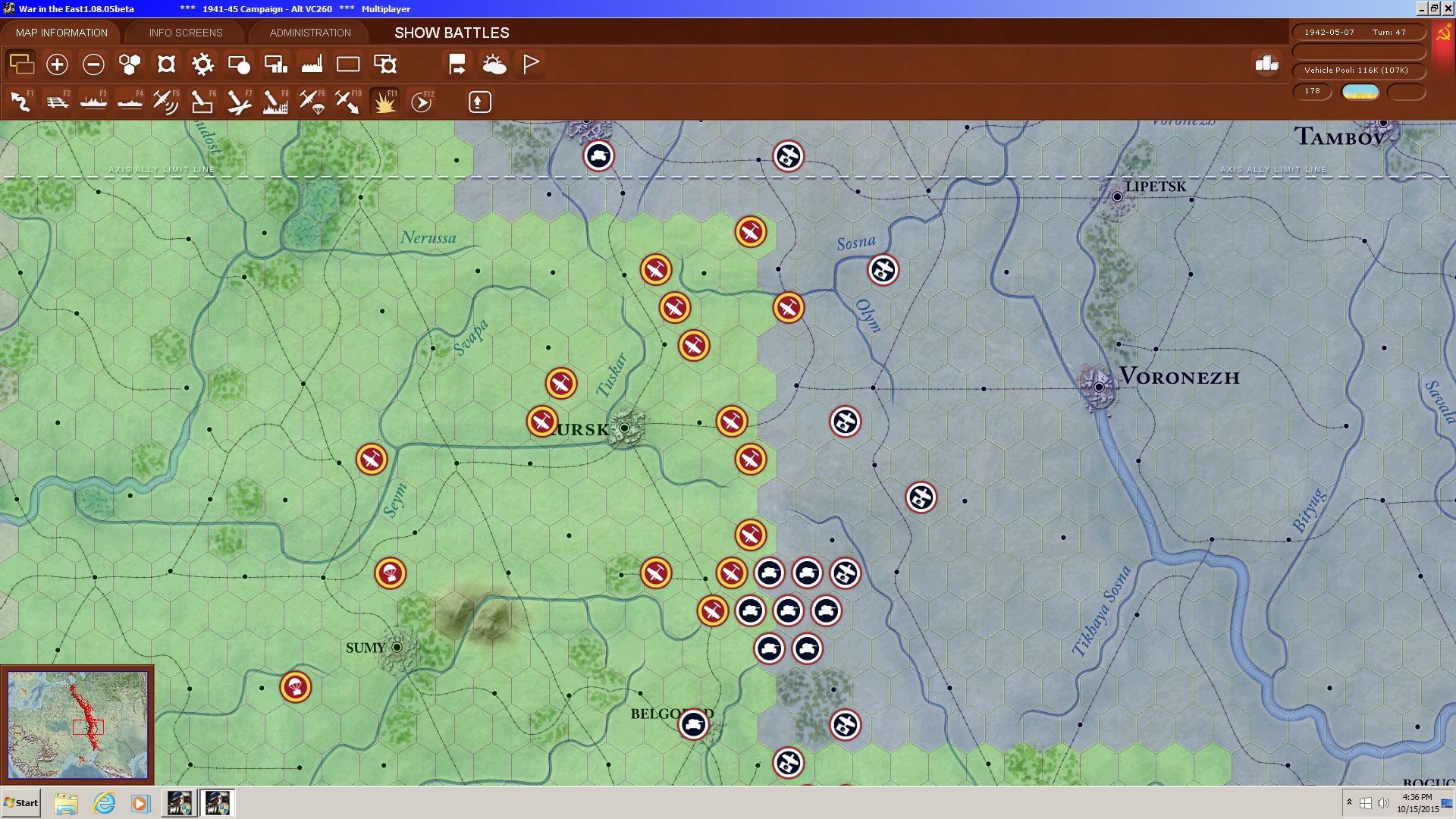The image size is (1456, 819).
Task: Click the F12 end turn icon
Action: coord(422,102)
